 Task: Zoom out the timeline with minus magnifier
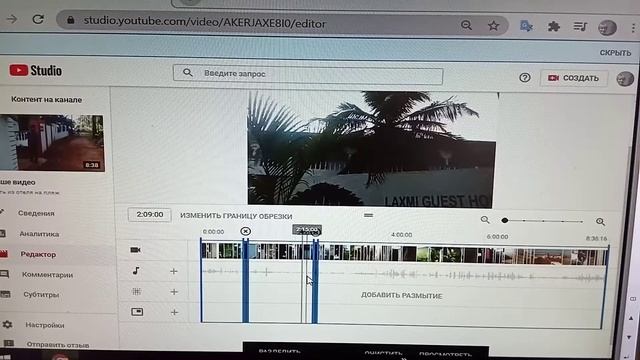(x=485, y=220)
